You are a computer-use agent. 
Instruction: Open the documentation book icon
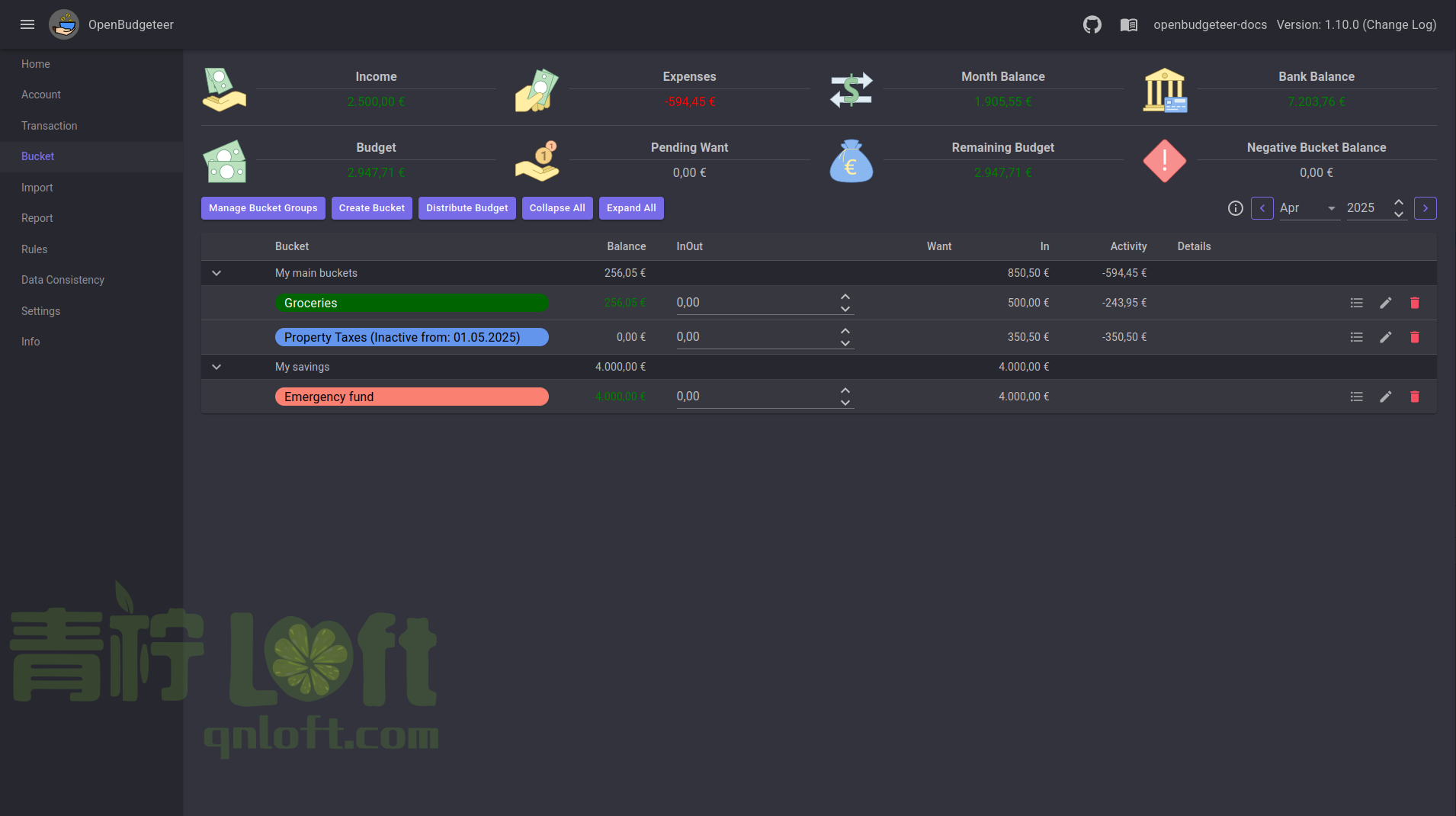point(1128,24)
